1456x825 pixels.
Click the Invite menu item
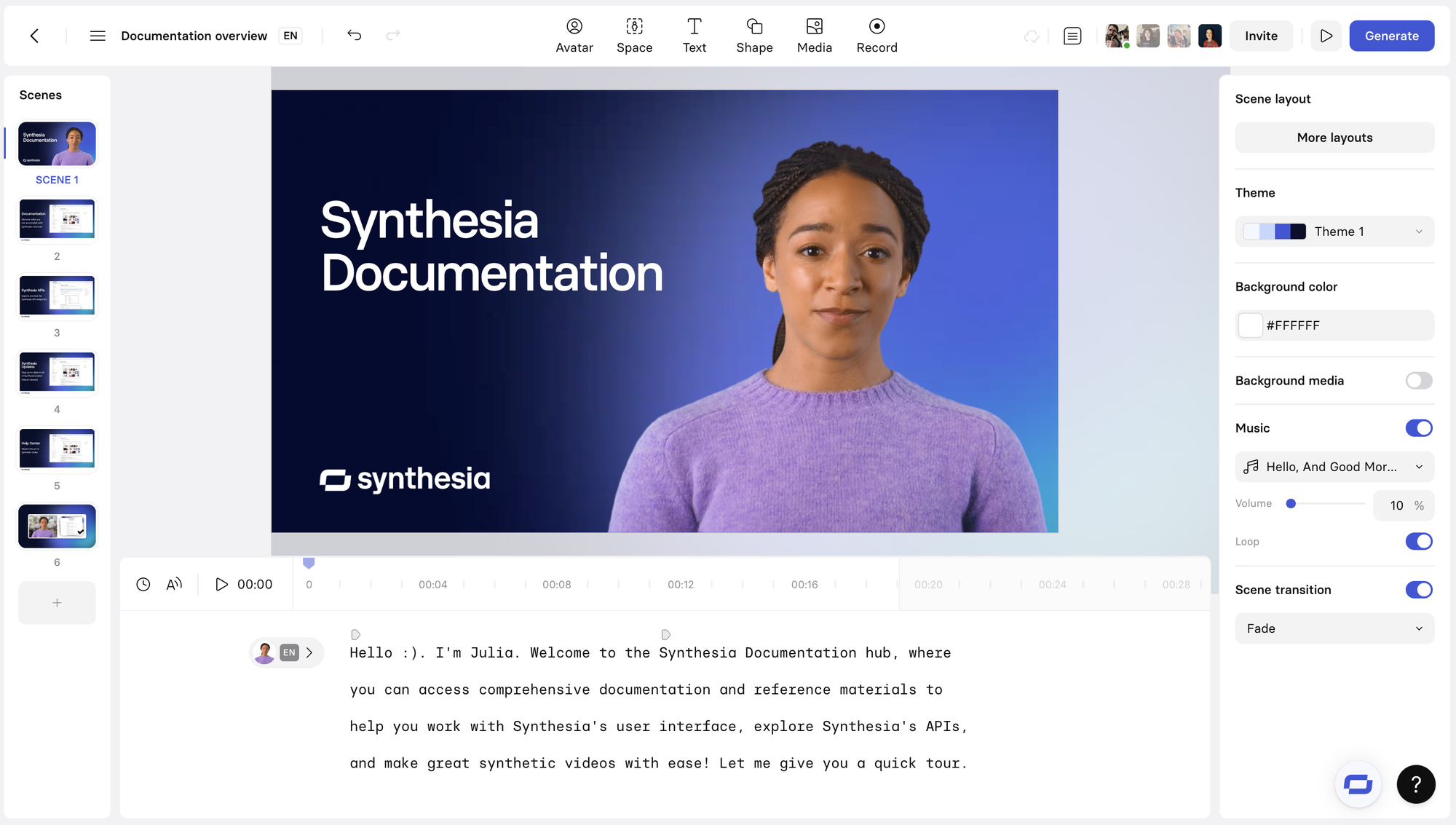point(1261,35)
